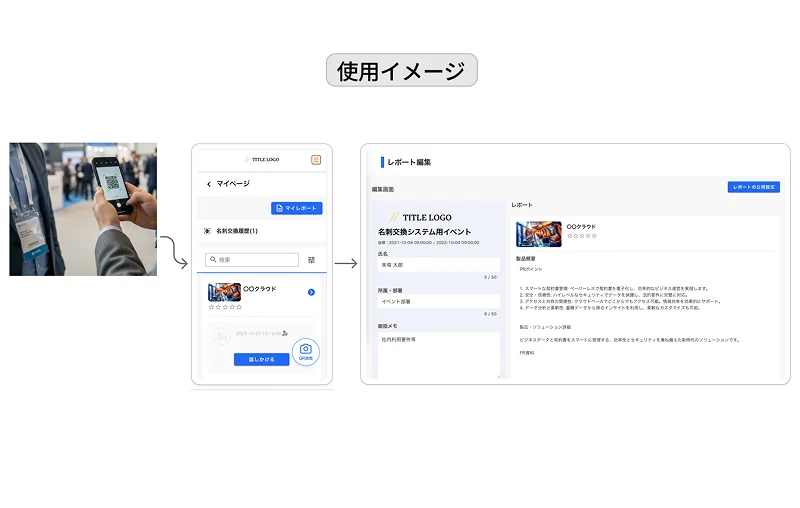Click the filter icon beside the search box

pyautogui.click(x=312, y=260)
